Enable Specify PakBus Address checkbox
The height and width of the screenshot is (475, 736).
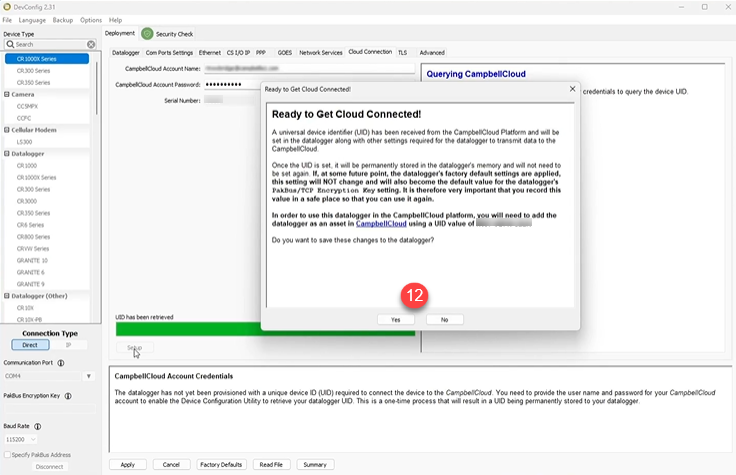8,455
